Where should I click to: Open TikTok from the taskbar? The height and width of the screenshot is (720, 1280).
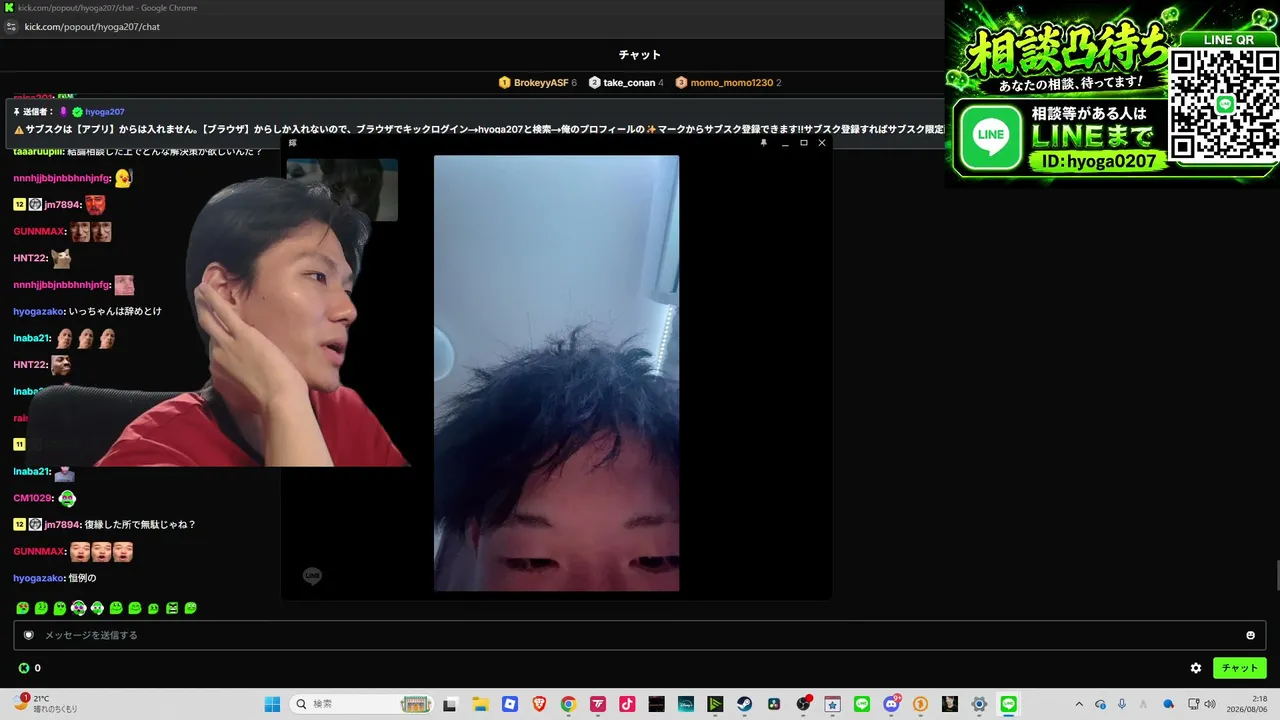pyautogui.click(x=627, y=704)
